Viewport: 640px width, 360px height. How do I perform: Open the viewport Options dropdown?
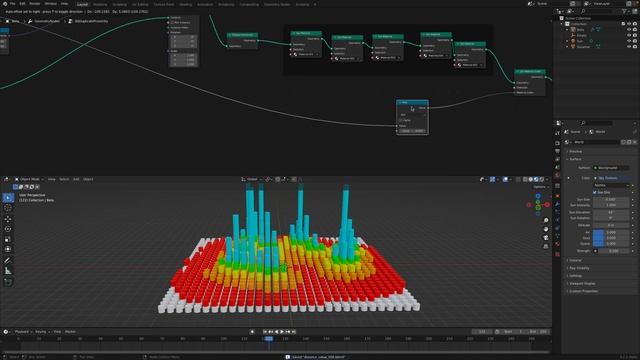(x=540, y=187)
